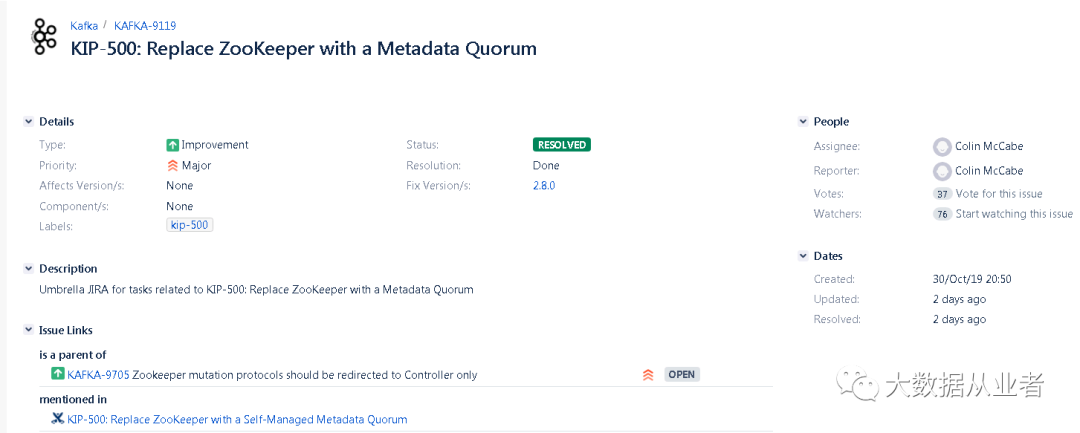This screenshot has height=433, width=1080.
Task: Open fix version 2.8.0 link
Action: point(544,186)
